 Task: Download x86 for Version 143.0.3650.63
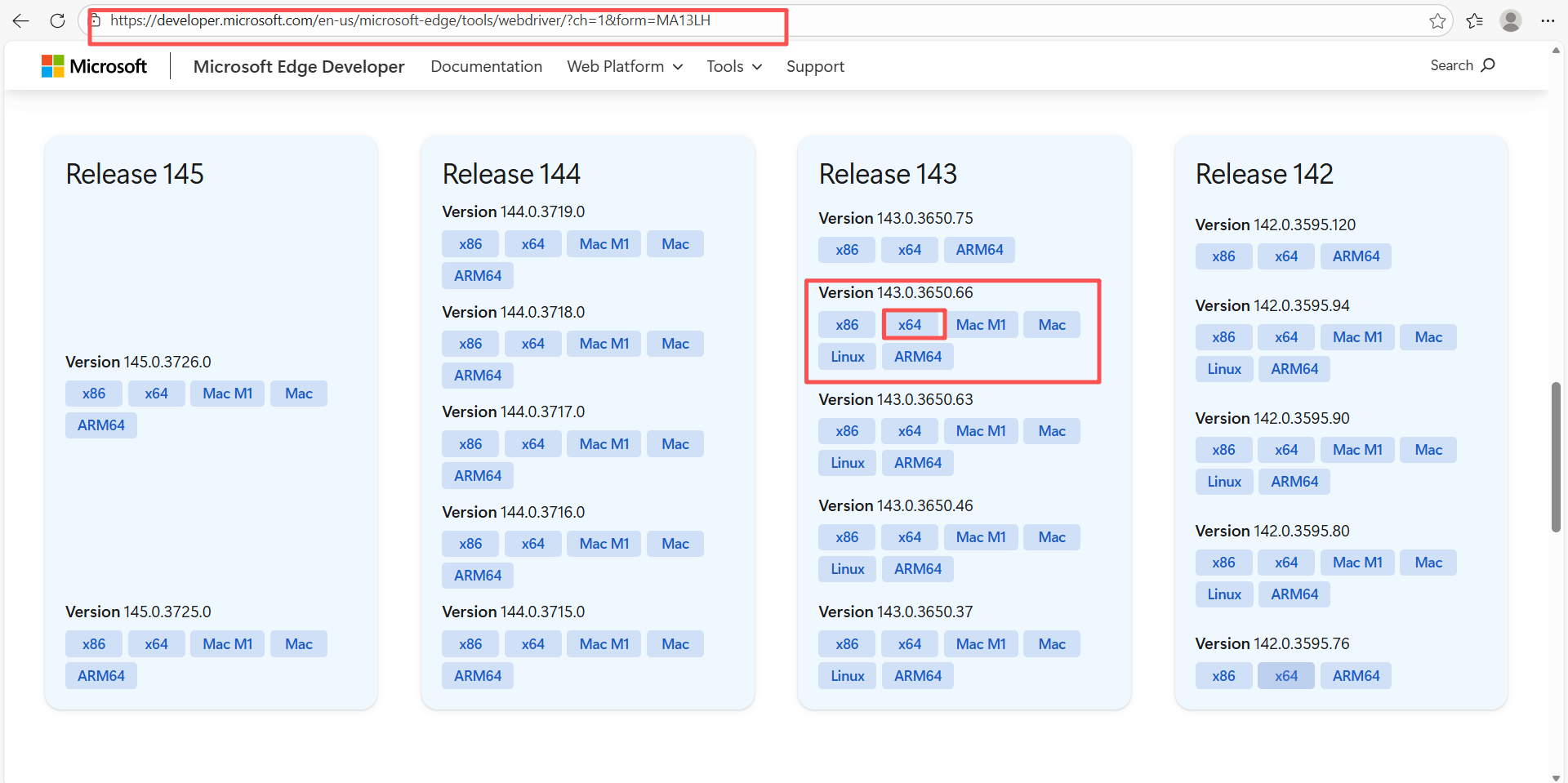(847, 431)
